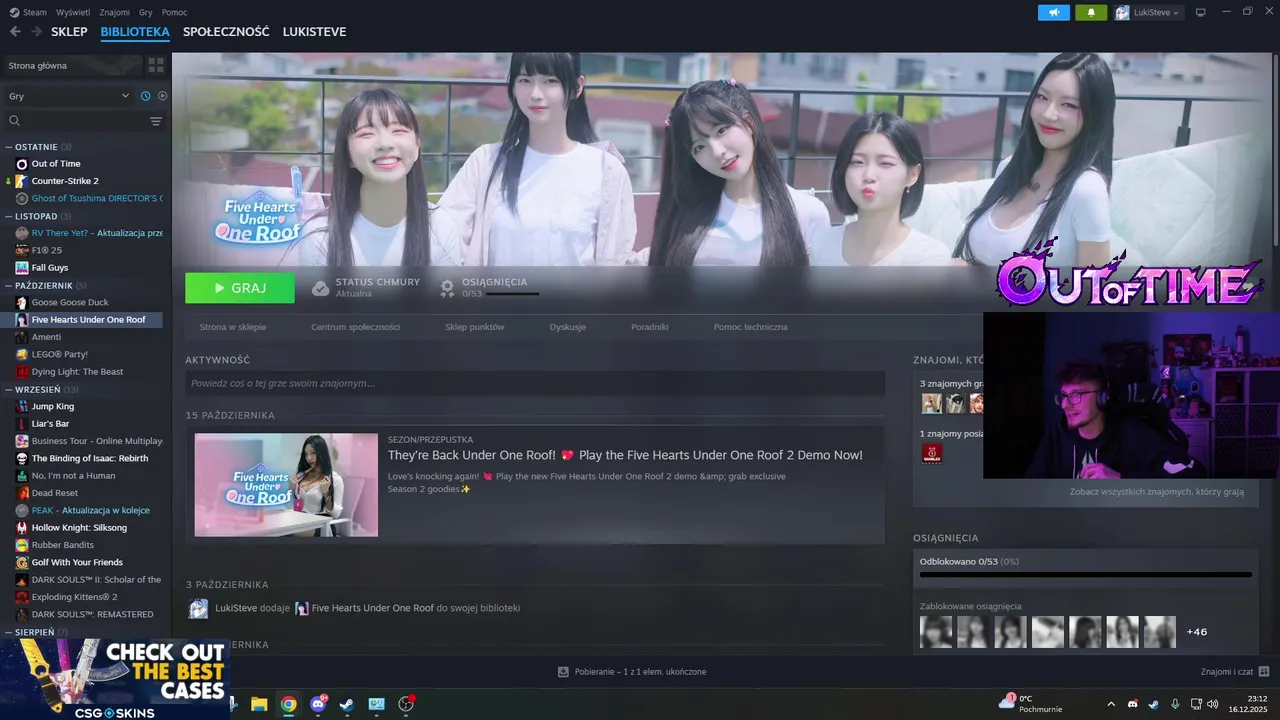
Task: Click the library search magnifier icon
Action: click(15, 121)
